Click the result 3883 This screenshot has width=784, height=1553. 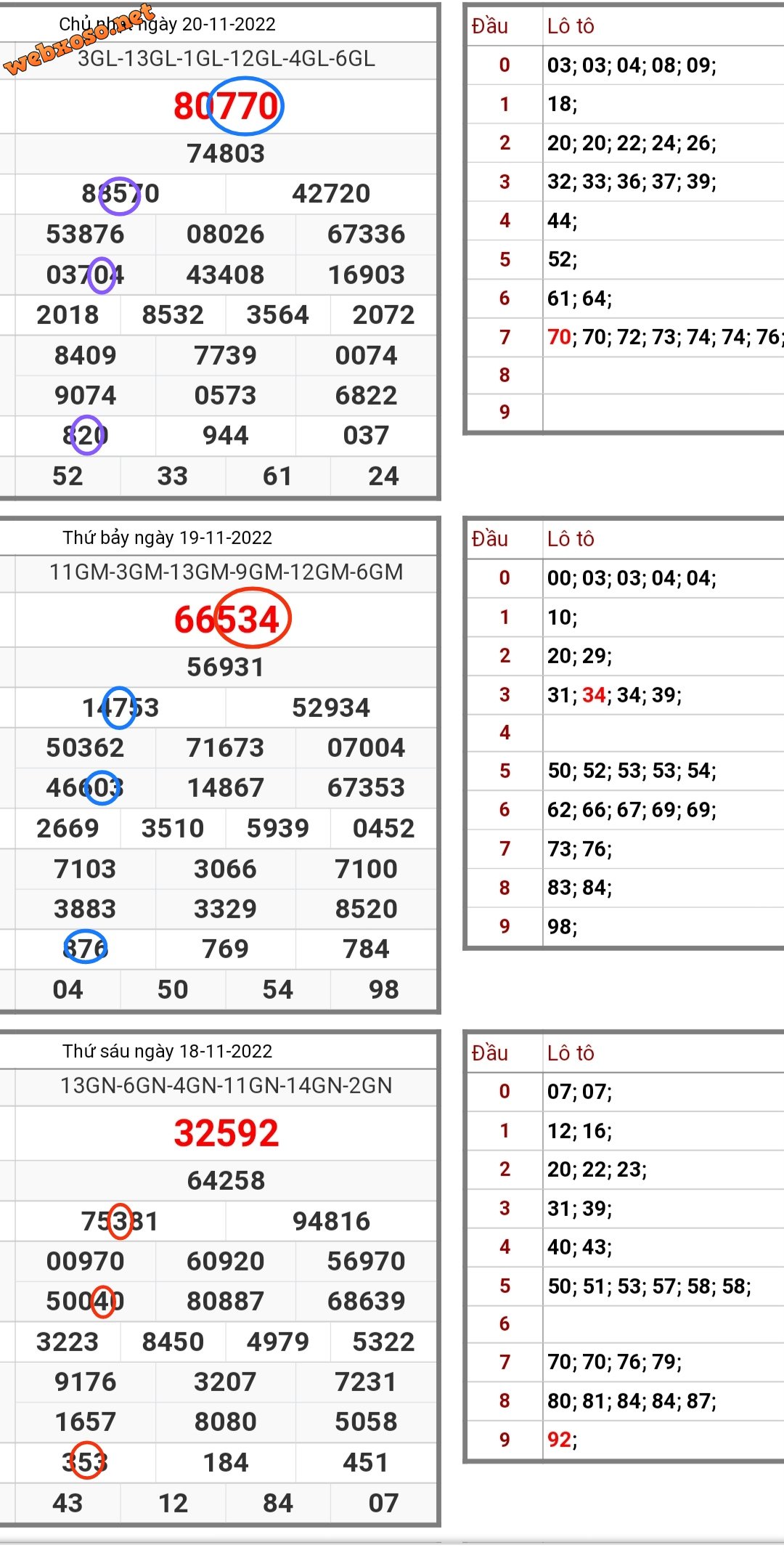86,909
